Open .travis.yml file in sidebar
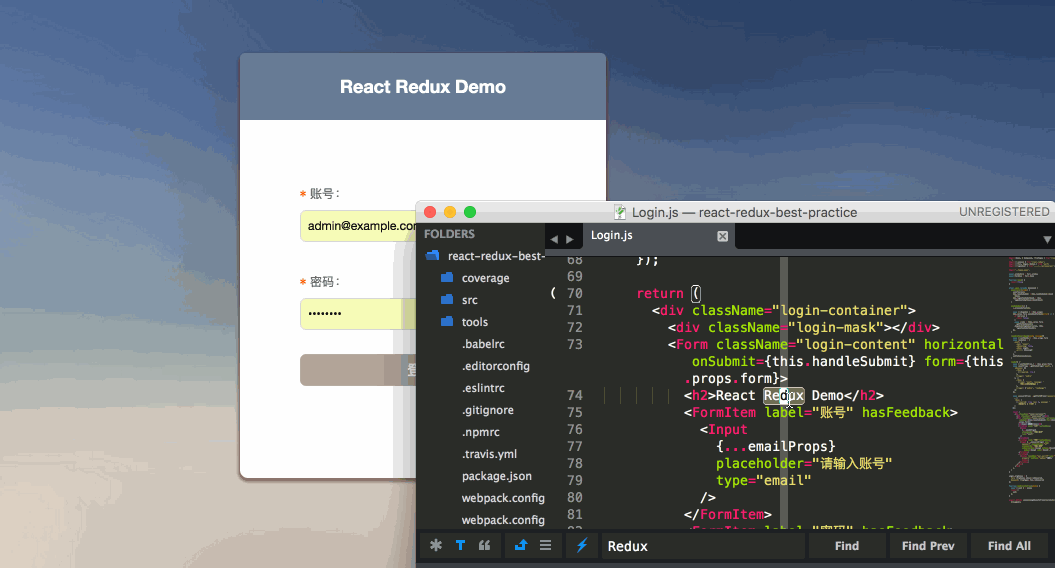The width and height of the screenshot is (1055, 568). [489, 454]
